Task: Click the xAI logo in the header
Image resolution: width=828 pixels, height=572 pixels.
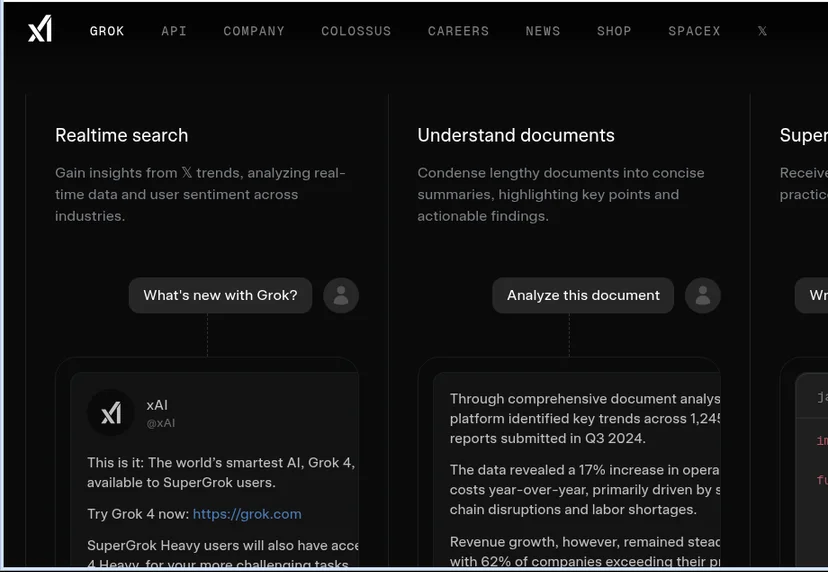Action: [x=40, y=29]
